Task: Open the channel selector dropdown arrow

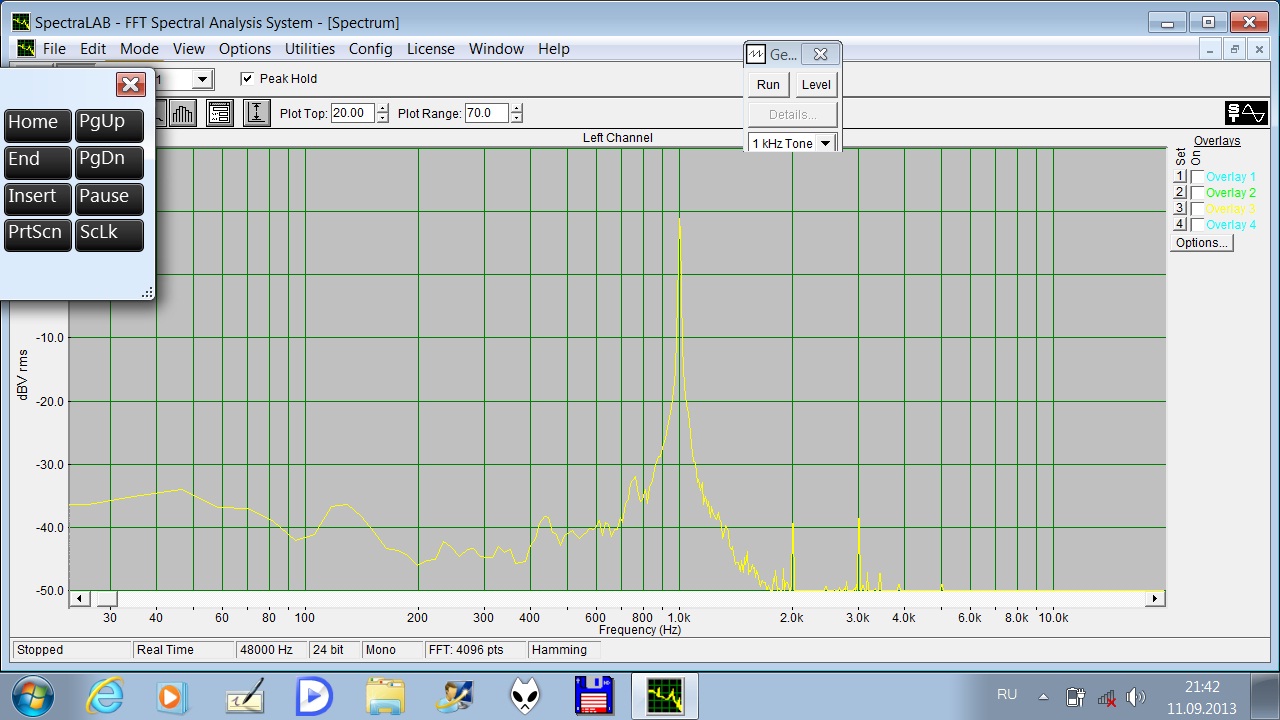Action: click(x=202, y=79)
